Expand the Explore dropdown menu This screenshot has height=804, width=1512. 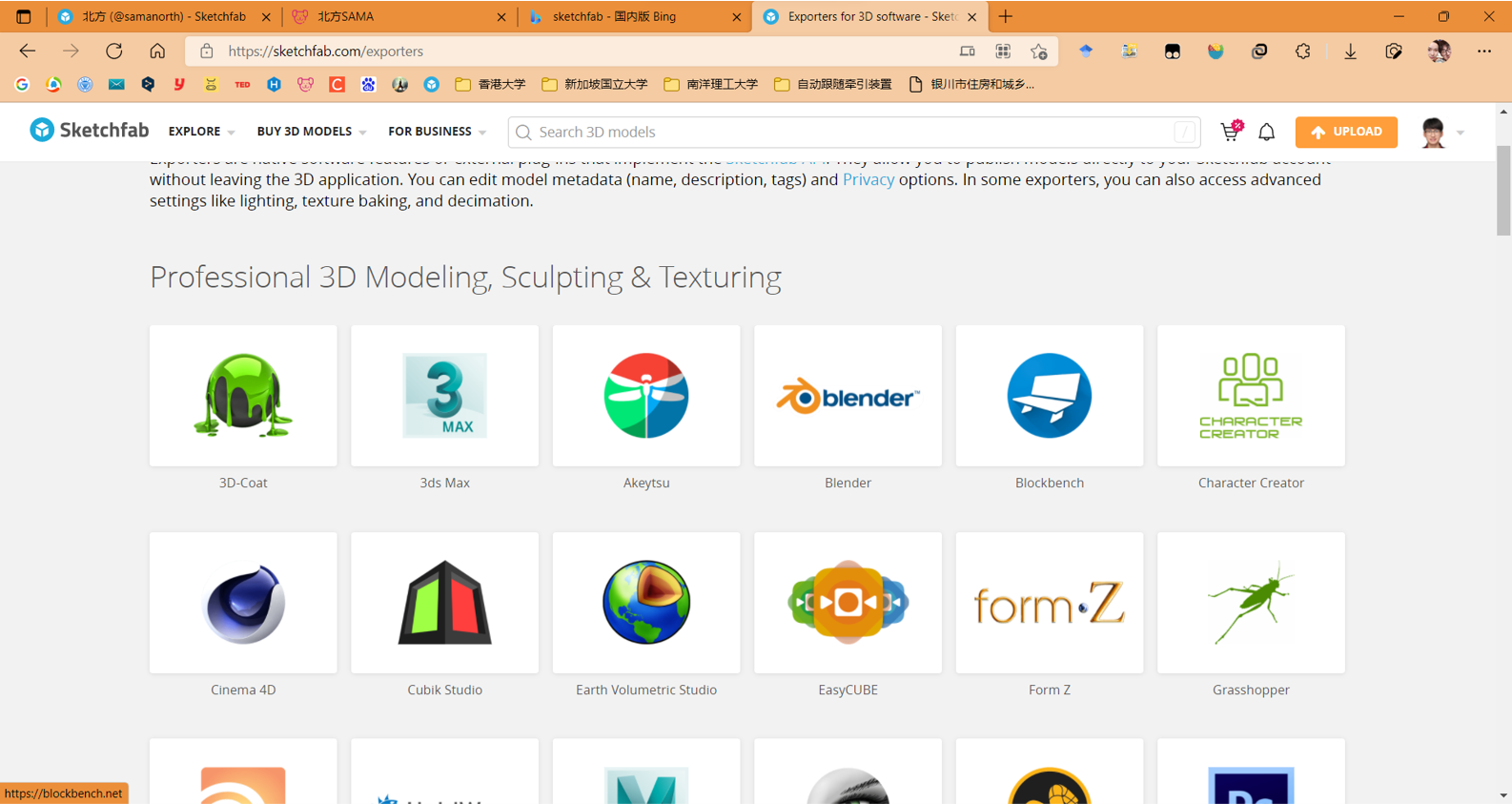pos(201,132)
